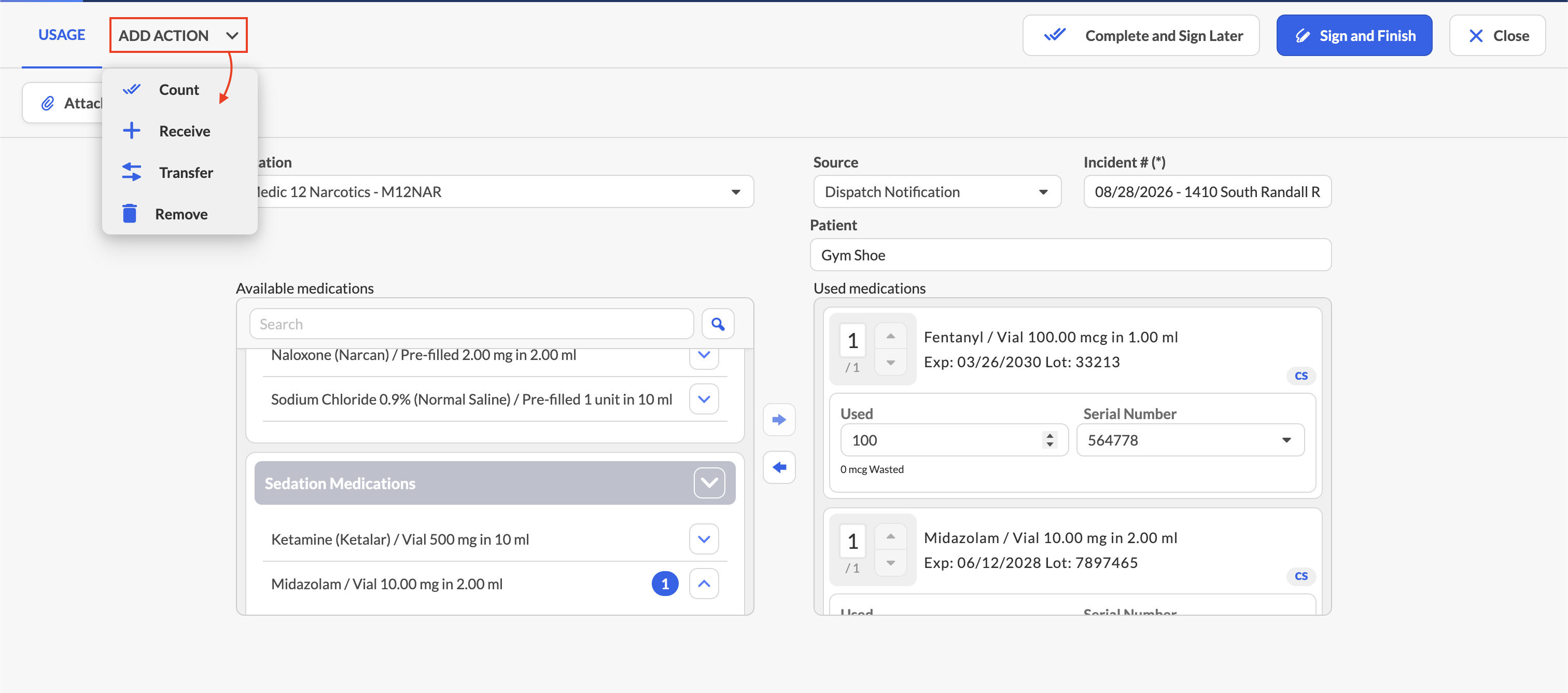Screen dimensions: 1568x693
Task: Open the Medic 12 Narcotics location dropdown
Action: pyautogui.click(x=505, y=192)
